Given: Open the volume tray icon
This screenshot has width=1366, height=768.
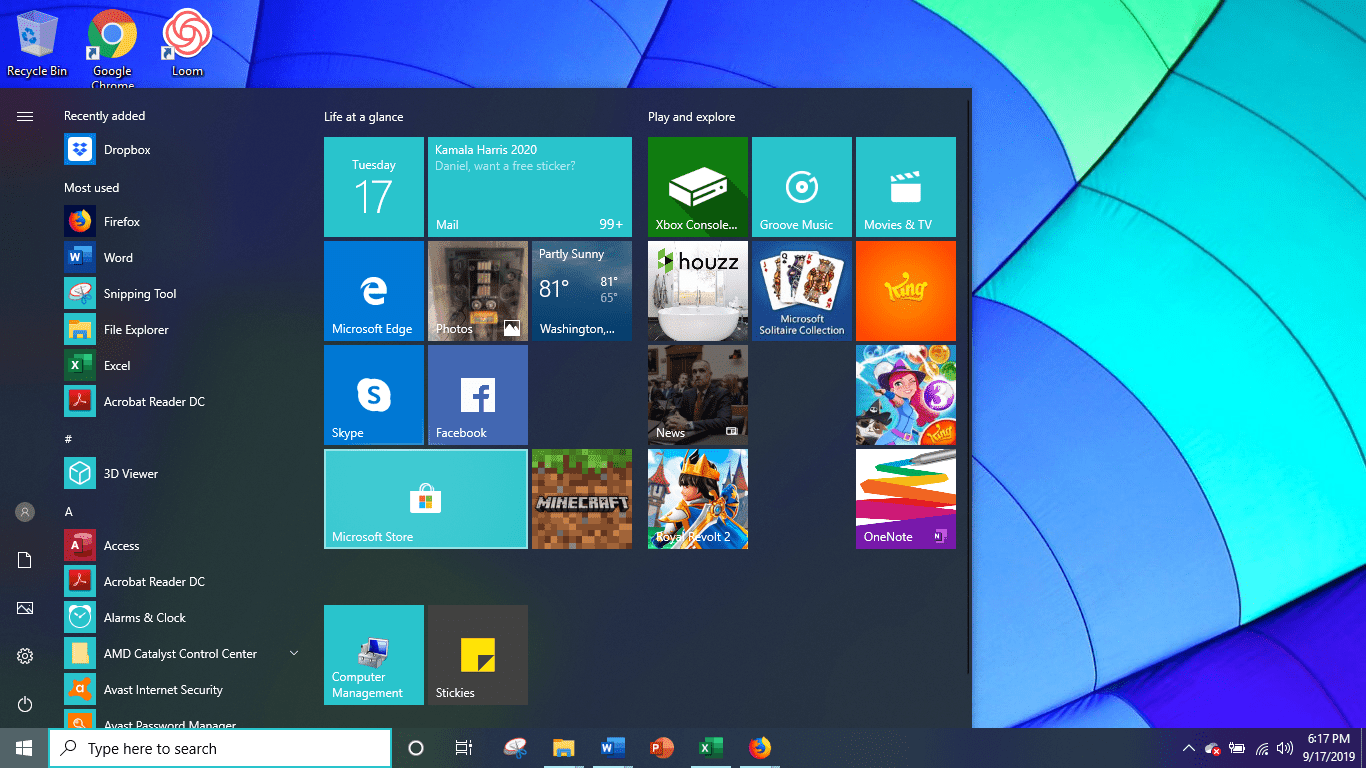Looking at the screenshot, I should pos(1286,748).
